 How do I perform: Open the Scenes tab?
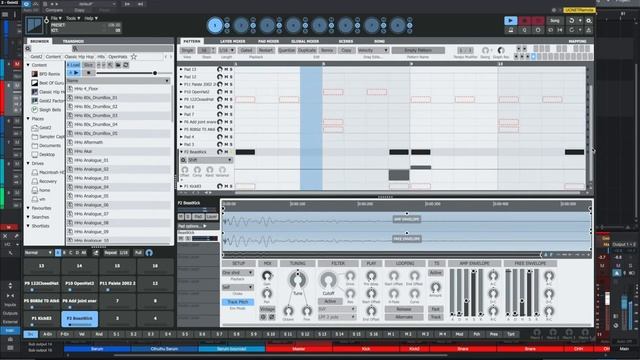(346, 41)
